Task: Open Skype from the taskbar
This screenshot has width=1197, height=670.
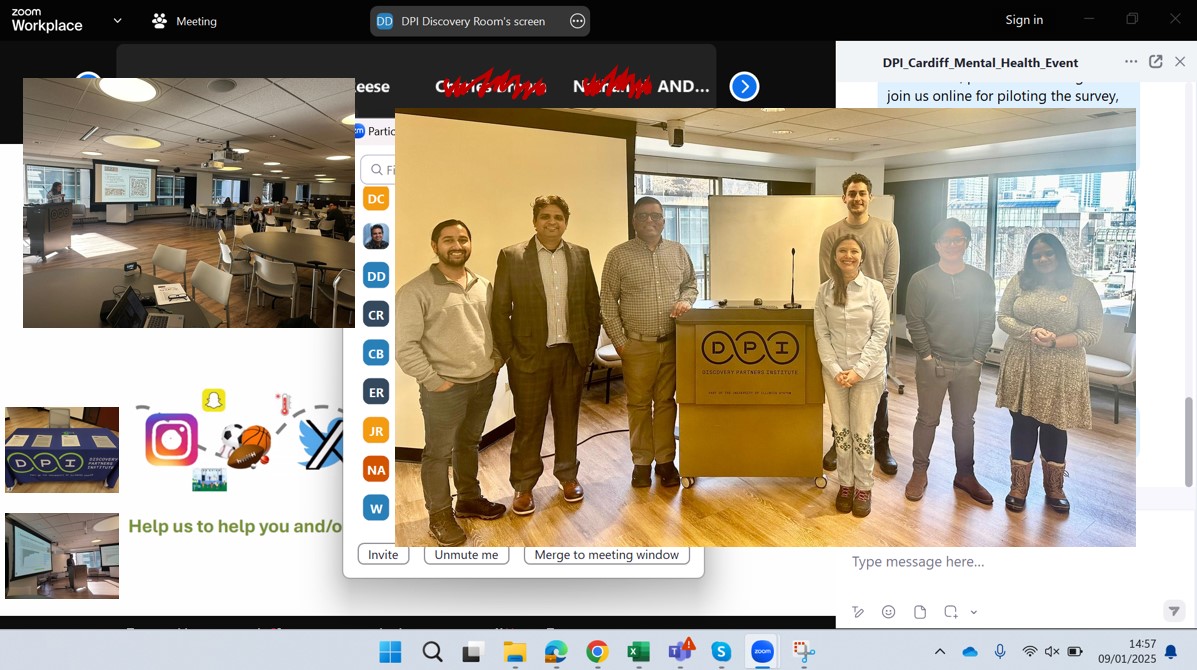Action: tap(721, 652)
